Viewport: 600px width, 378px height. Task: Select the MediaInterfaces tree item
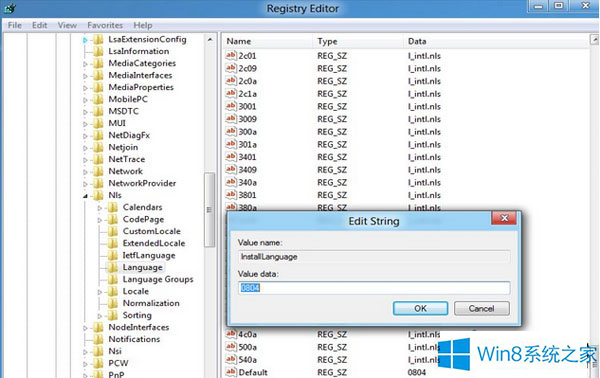pos(140,75)
